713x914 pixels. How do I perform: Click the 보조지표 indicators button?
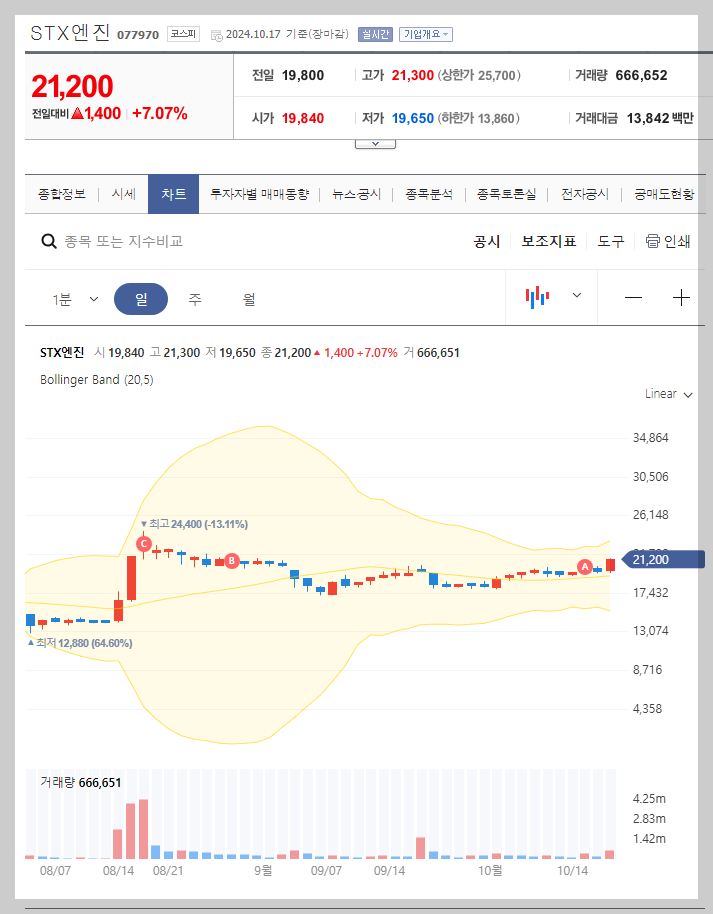coord(547,241)
